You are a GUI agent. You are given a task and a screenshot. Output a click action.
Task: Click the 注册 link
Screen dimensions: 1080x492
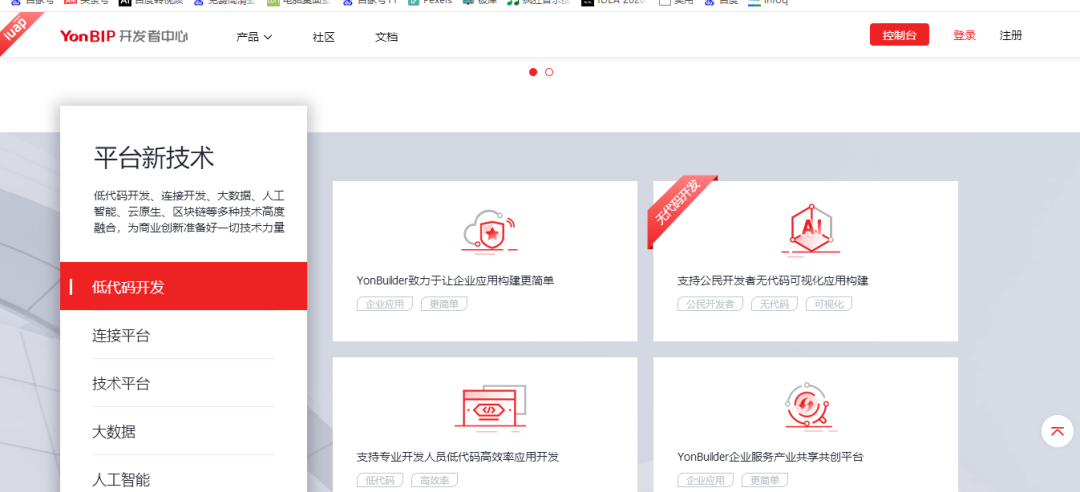pos(1010,36)
